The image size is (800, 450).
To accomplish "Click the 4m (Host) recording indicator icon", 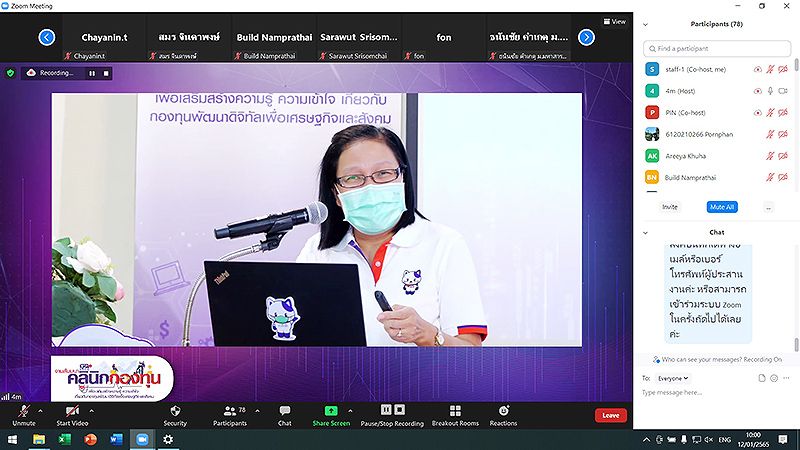I will coord(758,91).
